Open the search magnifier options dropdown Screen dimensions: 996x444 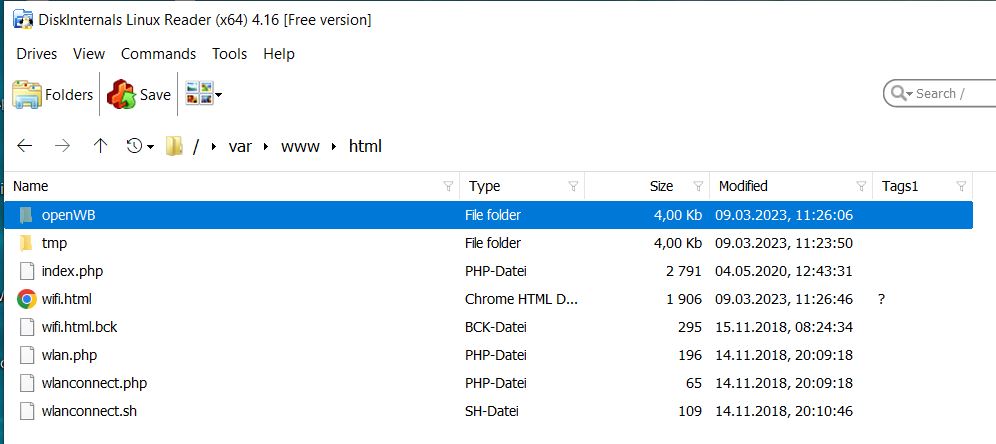(x=901, y=94)
